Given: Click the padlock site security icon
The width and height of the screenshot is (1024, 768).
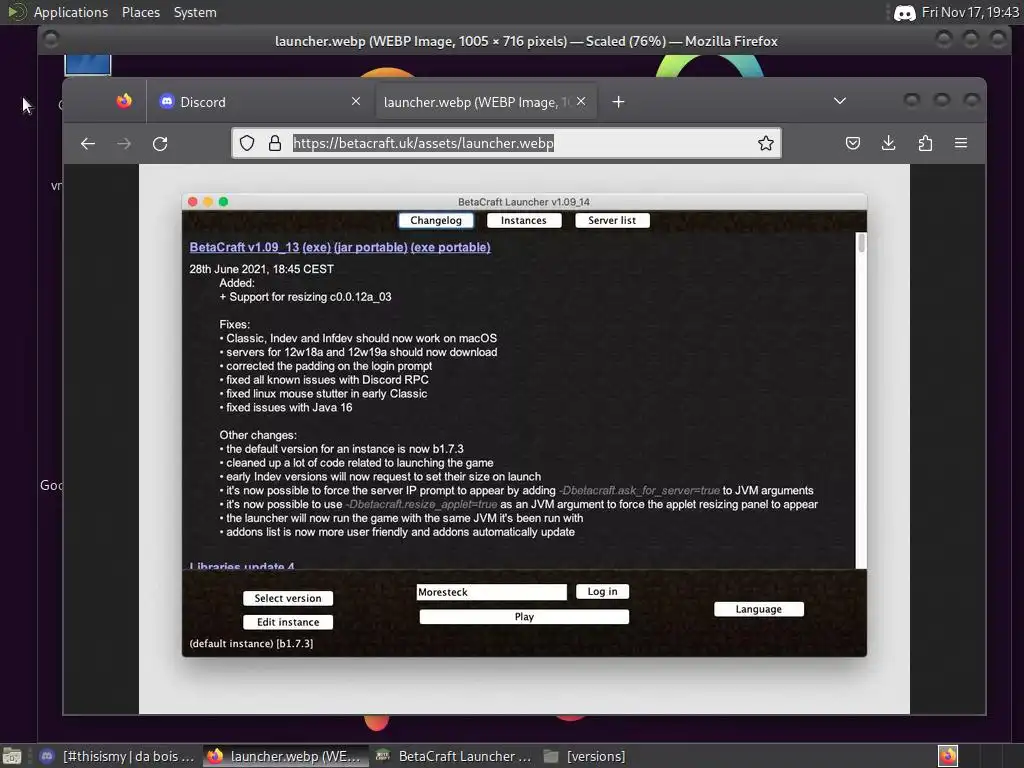Looking at the screenshot, I should pos(275,143).
